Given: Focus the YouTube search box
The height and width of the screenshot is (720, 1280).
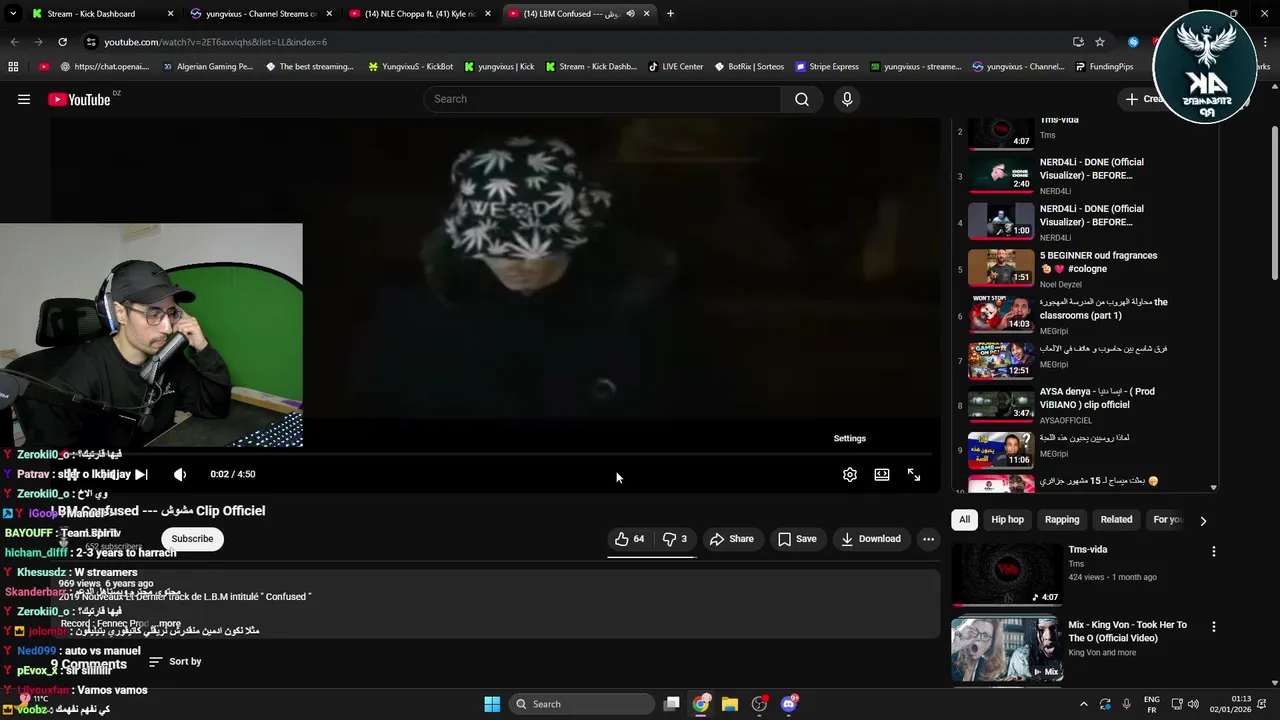Looking at the screenshot, I should (x=602, y=99).
